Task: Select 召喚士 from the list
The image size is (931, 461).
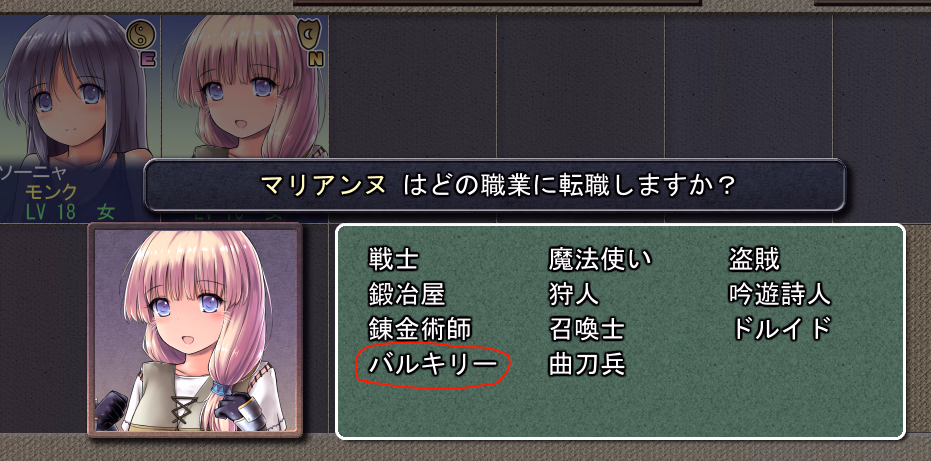Action: (587, 329)
